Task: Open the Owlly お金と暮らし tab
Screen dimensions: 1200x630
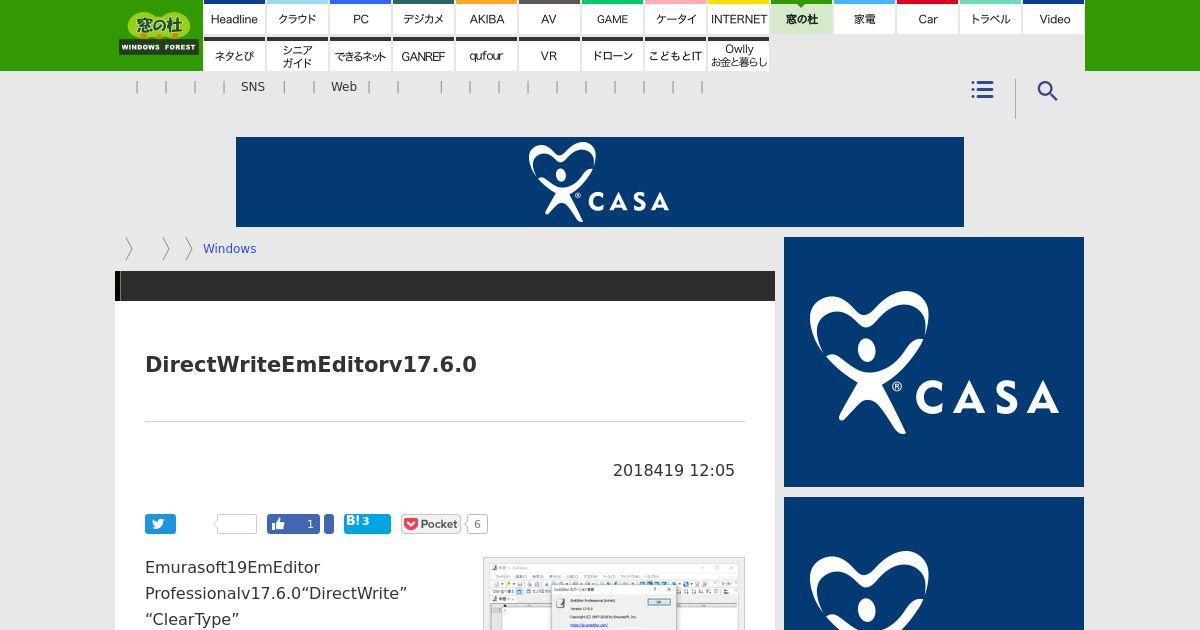Action: tap(738, 55)
